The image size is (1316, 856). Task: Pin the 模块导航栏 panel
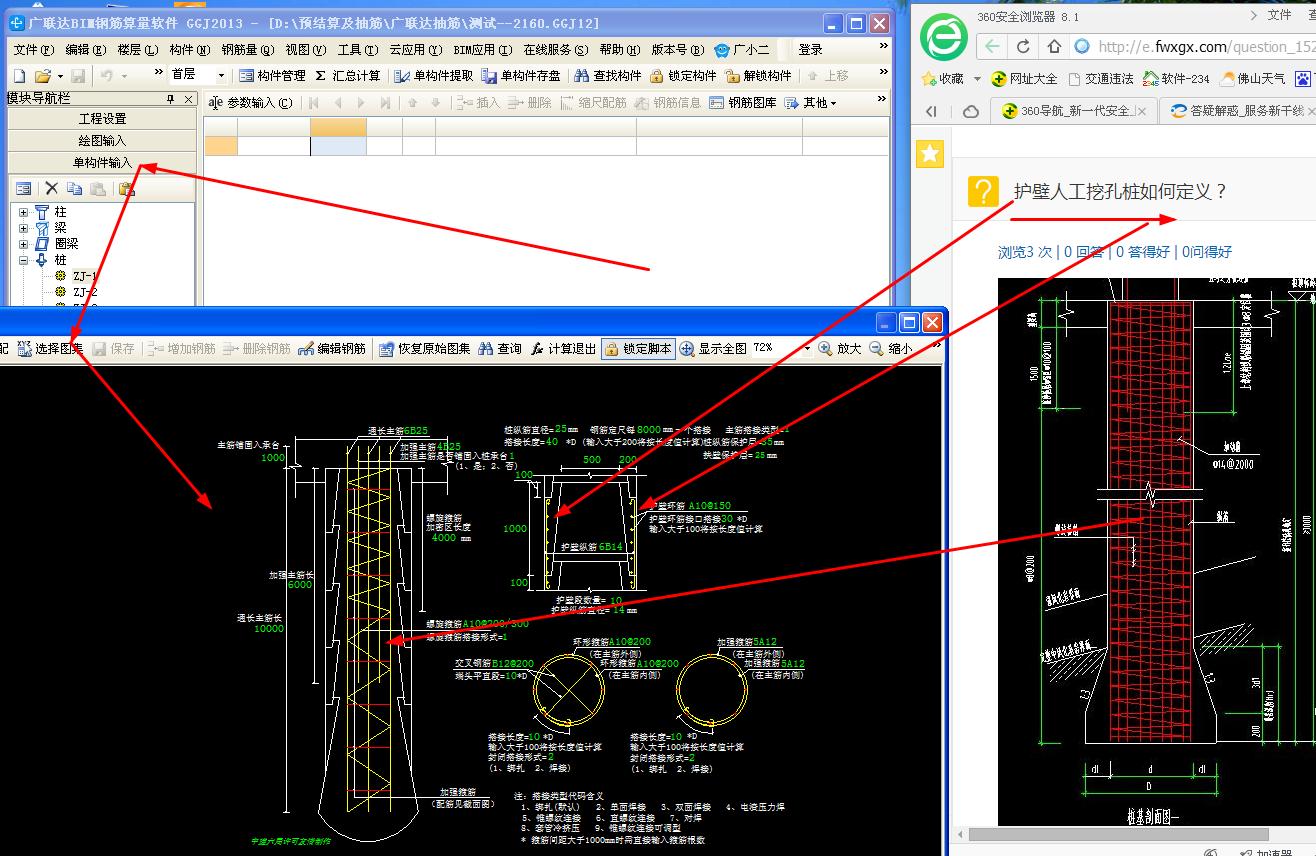click(171, 98)
